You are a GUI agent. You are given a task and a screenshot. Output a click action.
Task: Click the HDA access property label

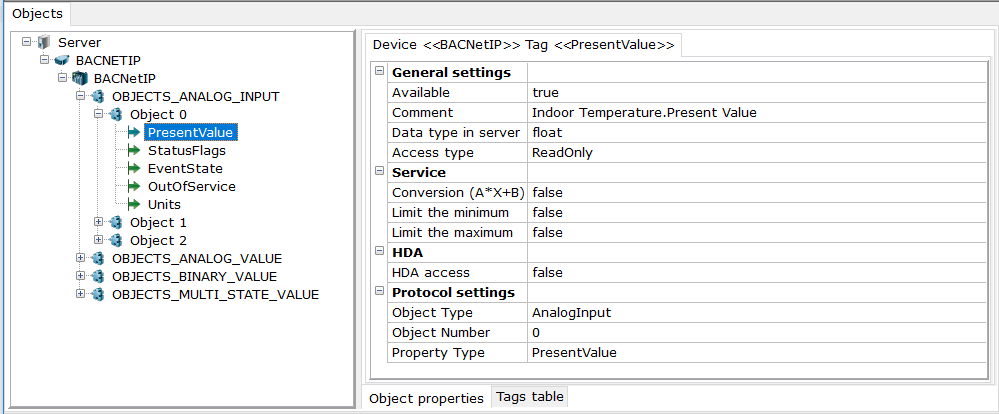pyautogui.click(x=431, y=273)
